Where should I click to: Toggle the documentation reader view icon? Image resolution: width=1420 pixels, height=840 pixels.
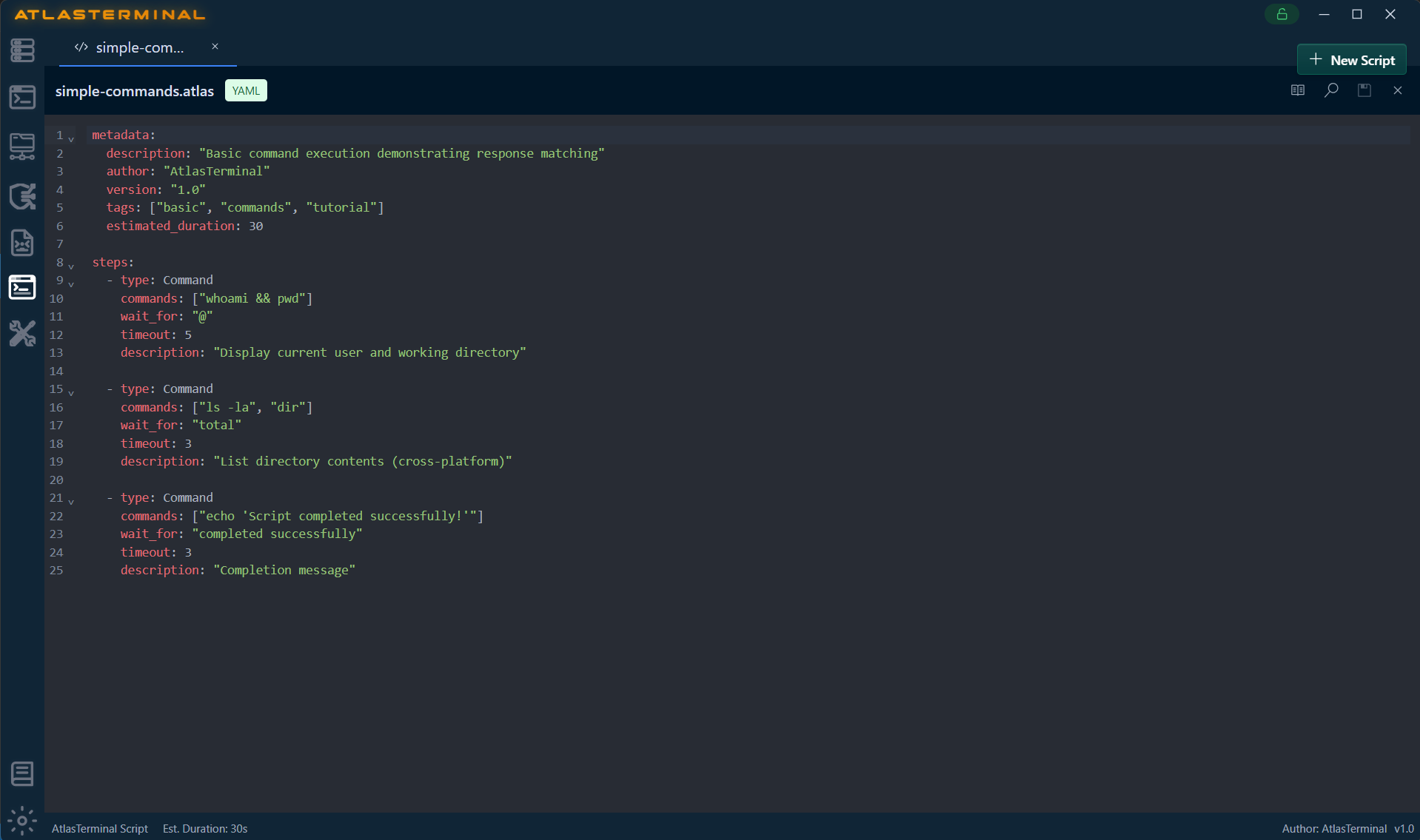coord(1296,90)
